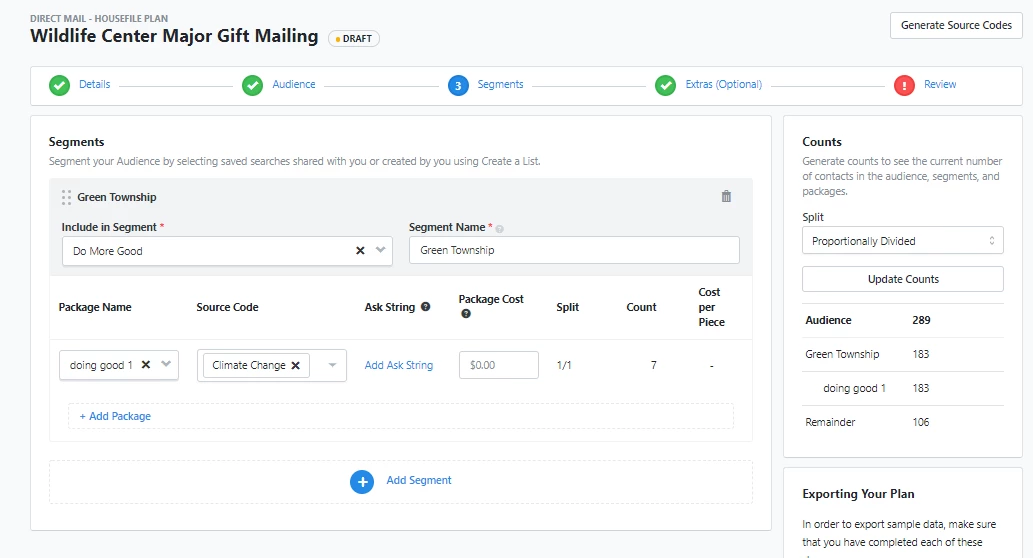Click the Split value 1/1
The width and height of the screenshot is (1033, 558).
click(x=564, y=365)
